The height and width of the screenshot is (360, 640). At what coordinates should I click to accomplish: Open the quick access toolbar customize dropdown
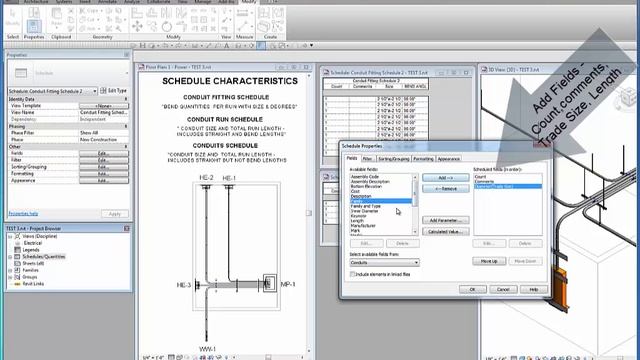tap(311, 46)
